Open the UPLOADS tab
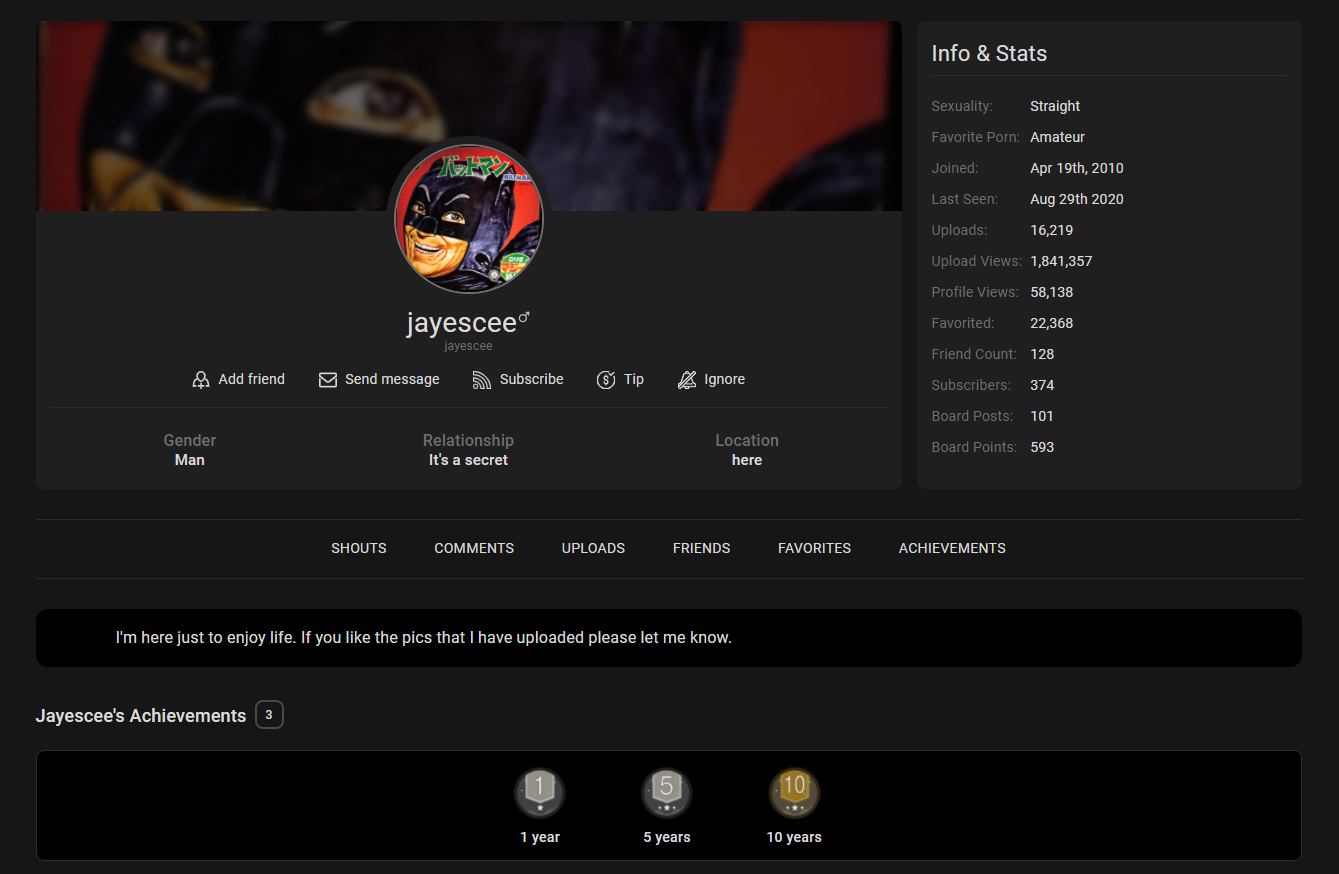1339x874 pixels. [593, 548]
